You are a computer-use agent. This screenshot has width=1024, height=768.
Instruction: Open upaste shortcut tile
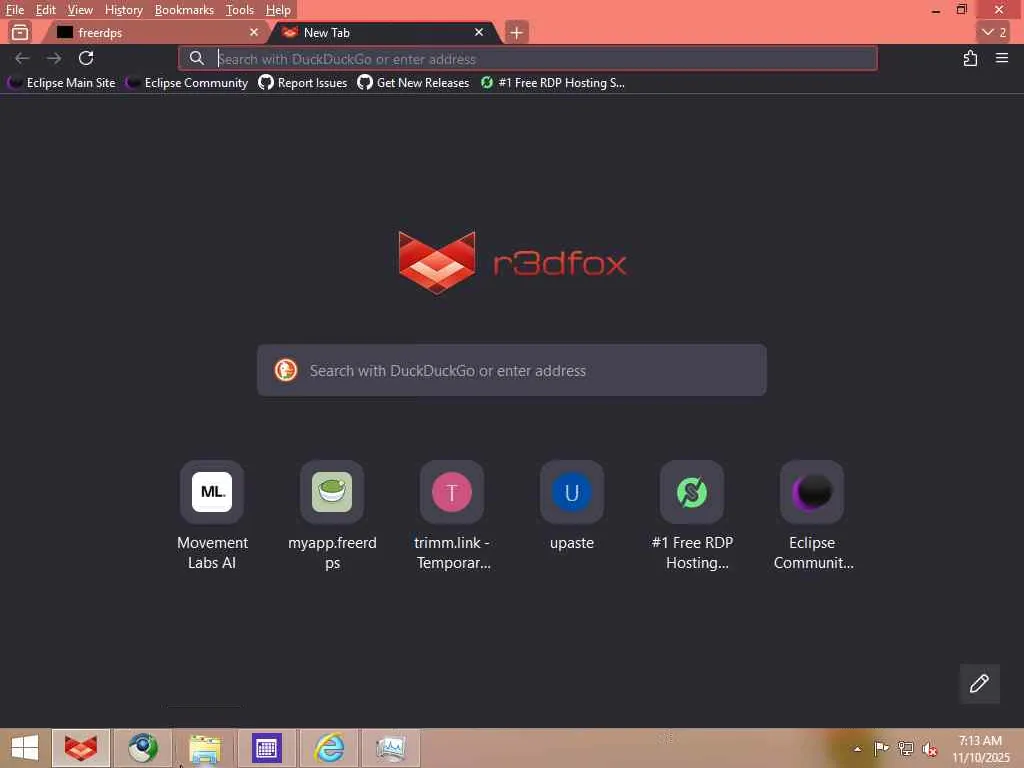[x=572, y=506]
